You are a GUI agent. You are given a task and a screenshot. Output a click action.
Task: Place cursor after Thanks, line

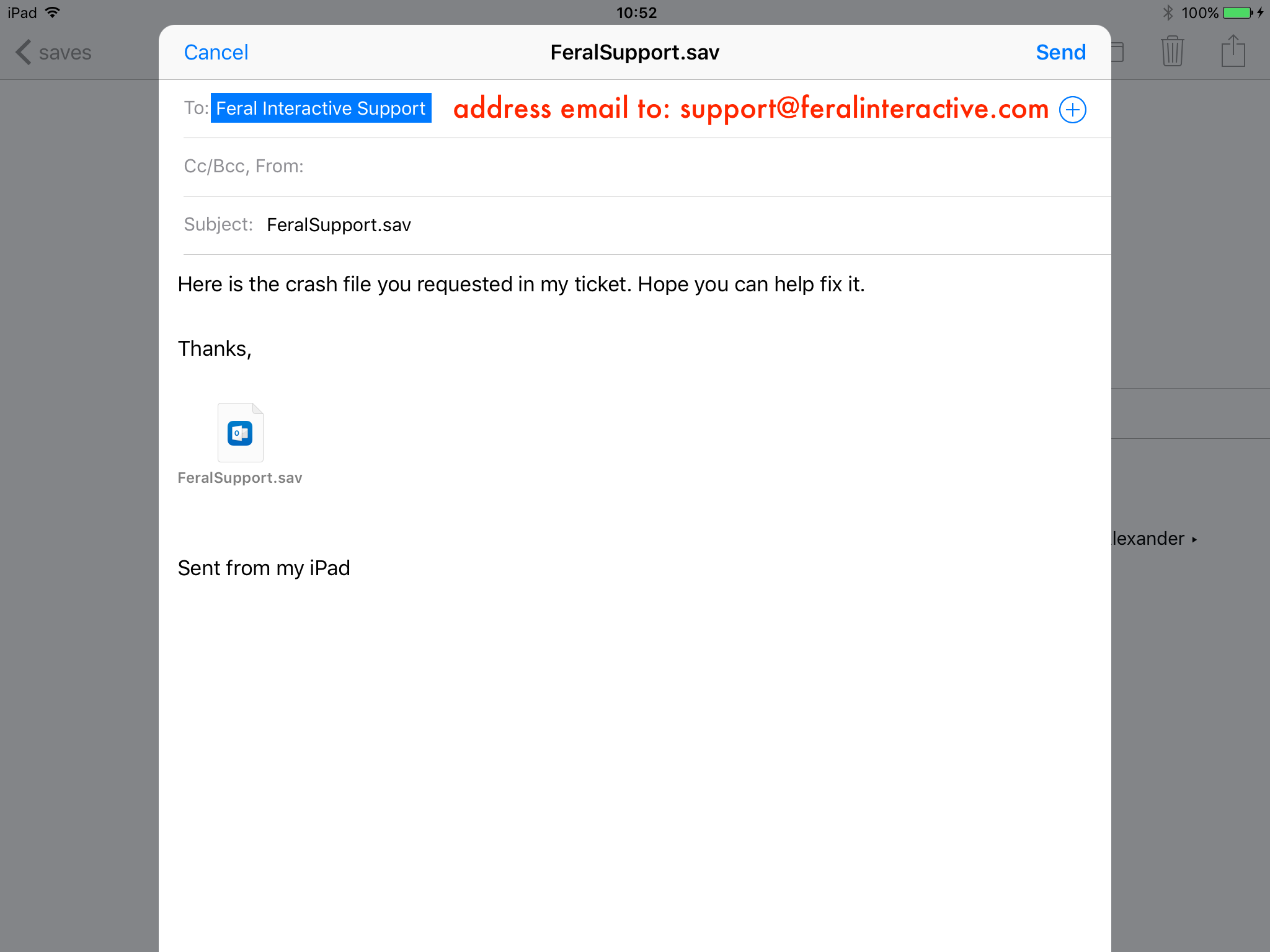tap(215, 349)
